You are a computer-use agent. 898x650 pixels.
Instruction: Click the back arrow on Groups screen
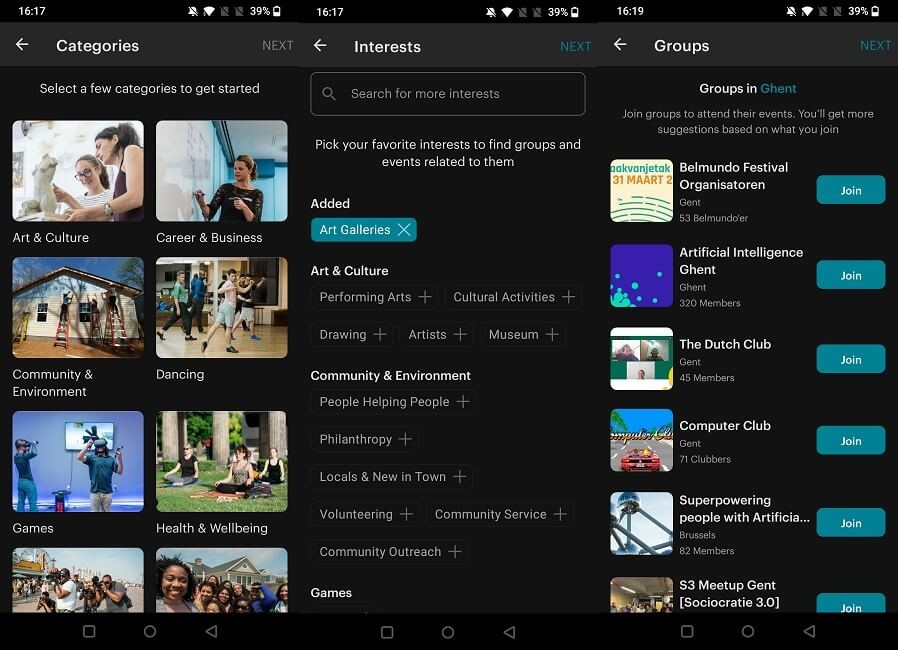[x=620, y=45]
